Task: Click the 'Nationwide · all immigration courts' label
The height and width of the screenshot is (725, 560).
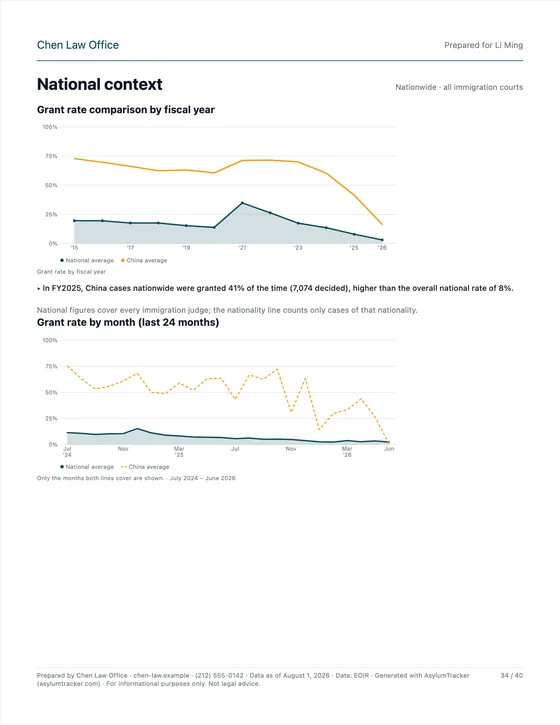Action: coord(459,87)
